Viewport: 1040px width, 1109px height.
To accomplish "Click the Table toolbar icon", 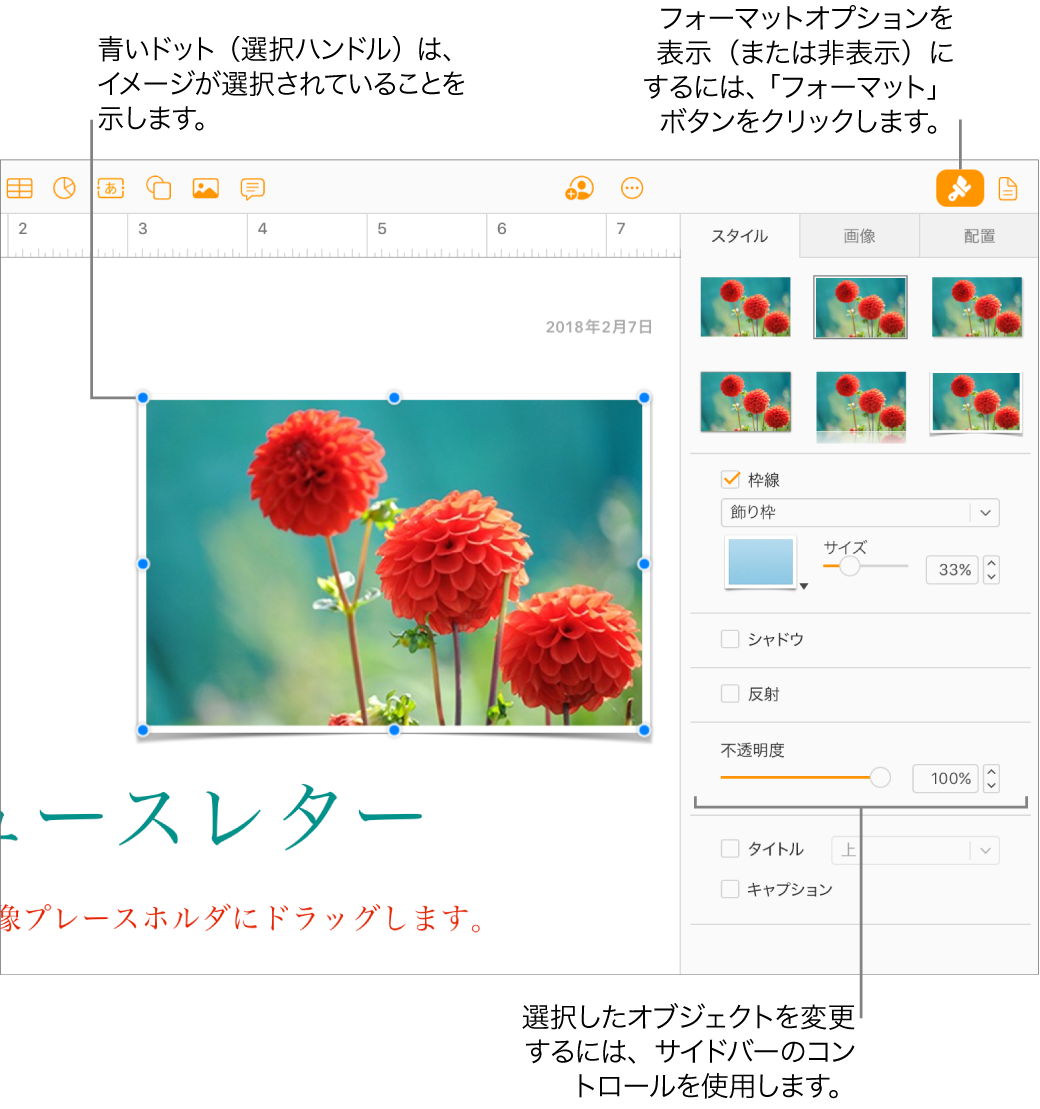I will pyautogui.click(x=20, y=188).
